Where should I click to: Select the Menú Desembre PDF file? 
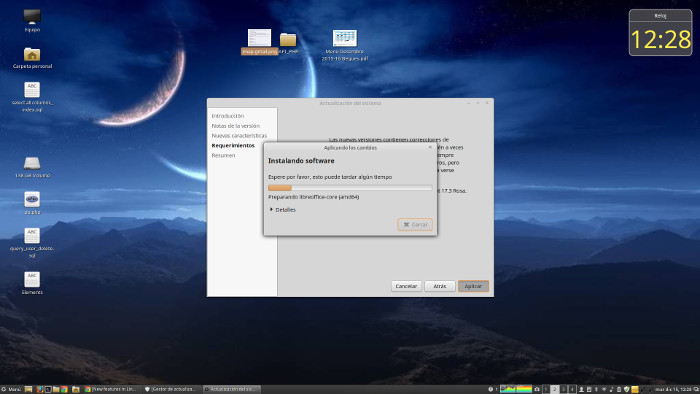[x=345, y=45]
